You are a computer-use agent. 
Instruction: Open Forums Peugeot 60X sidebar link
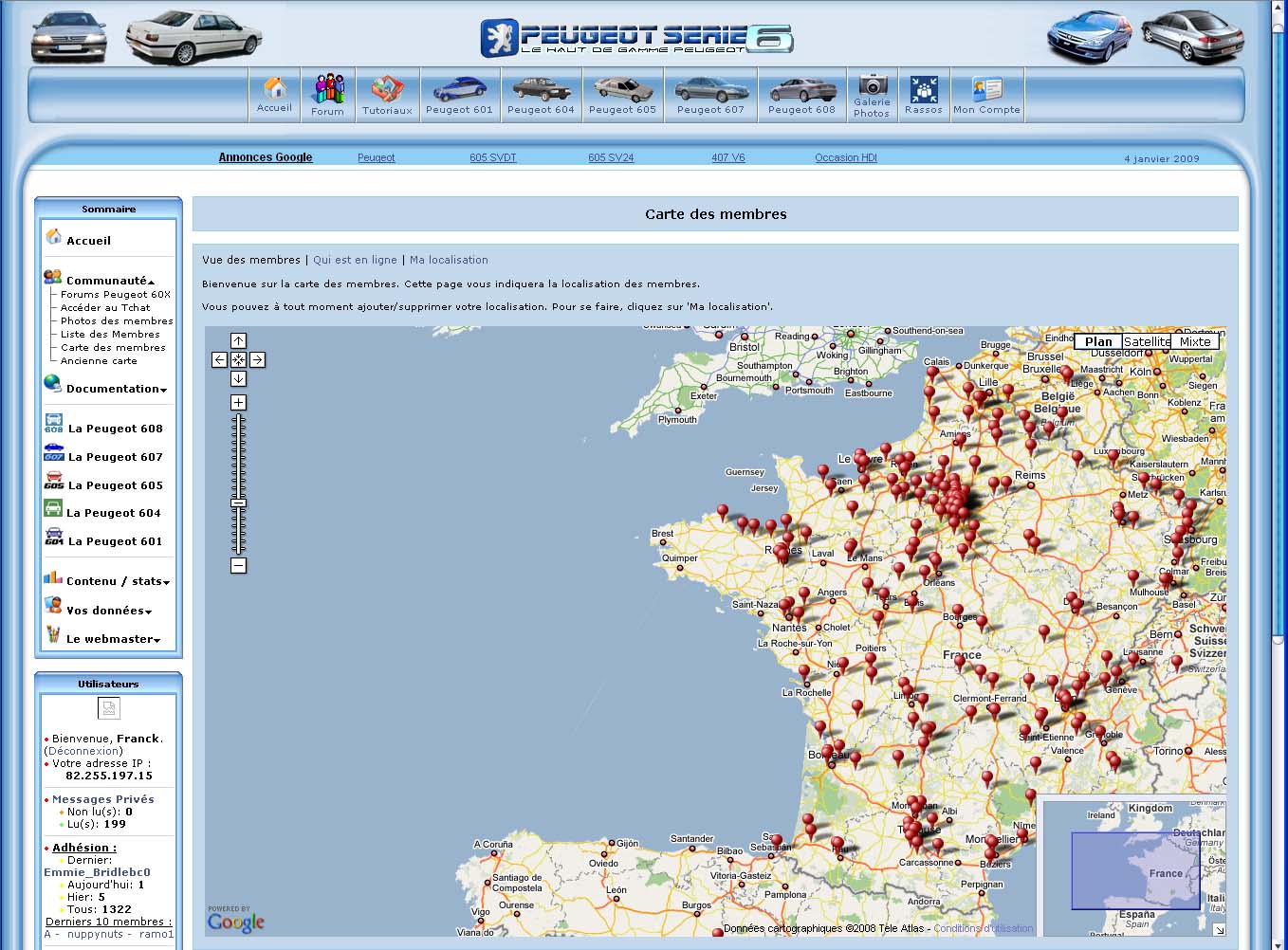point(116,295)
